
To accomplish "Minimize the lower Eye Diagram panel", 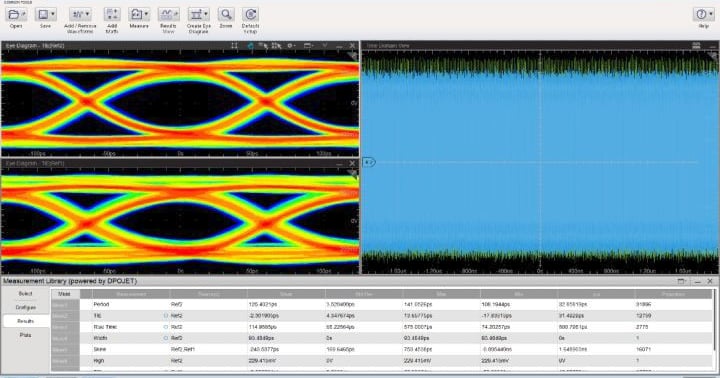I will click(x=339, y=164).
